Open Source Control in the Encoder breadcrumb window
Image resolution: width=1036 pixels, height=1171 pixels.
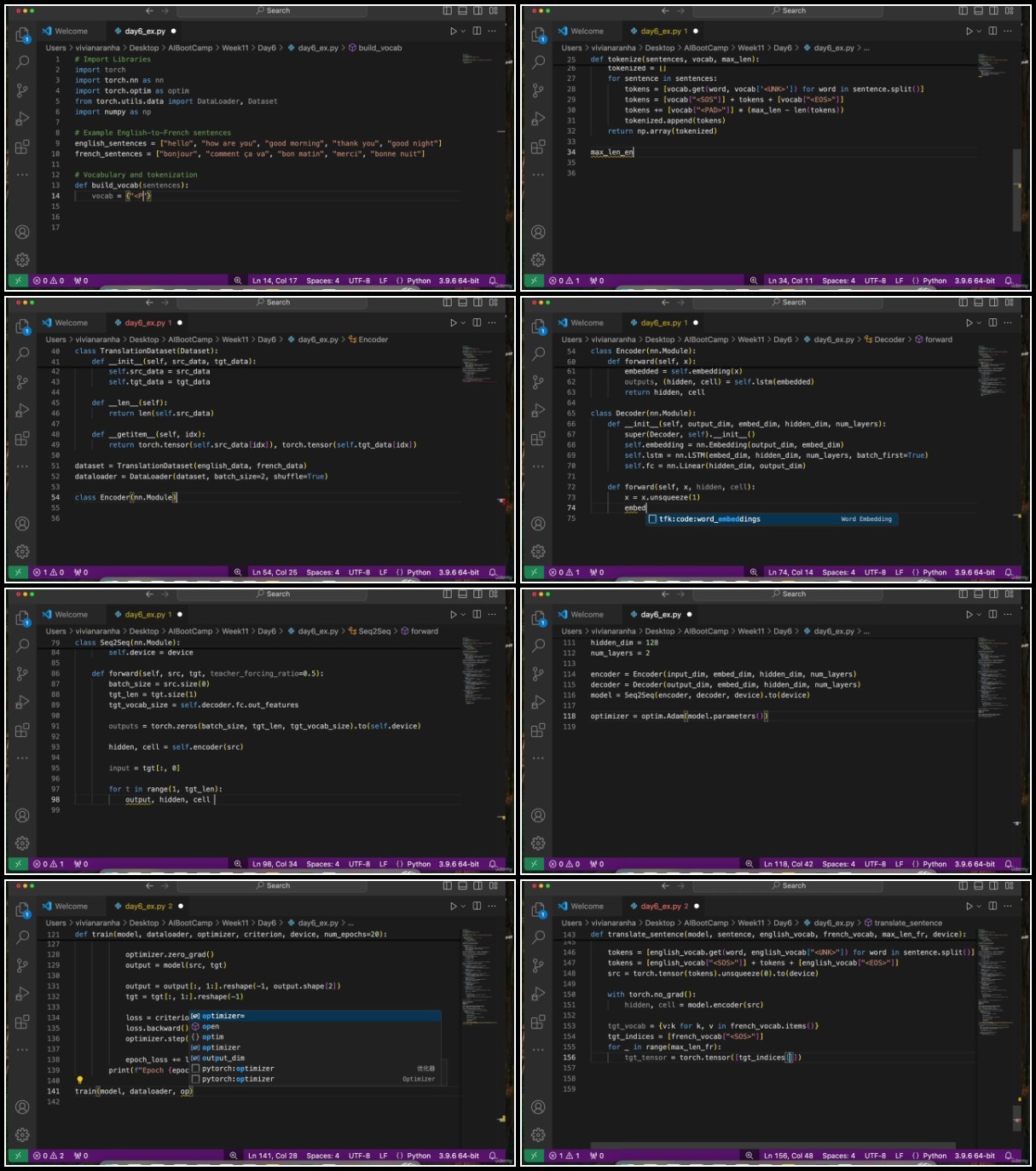point(22,382)
